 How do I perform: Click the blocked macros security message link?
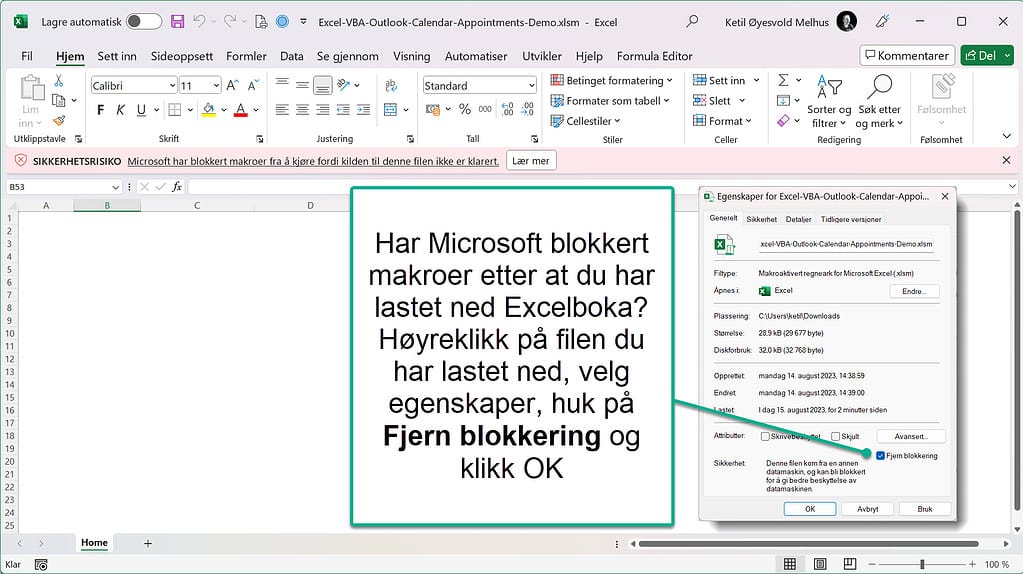[313, 161]
